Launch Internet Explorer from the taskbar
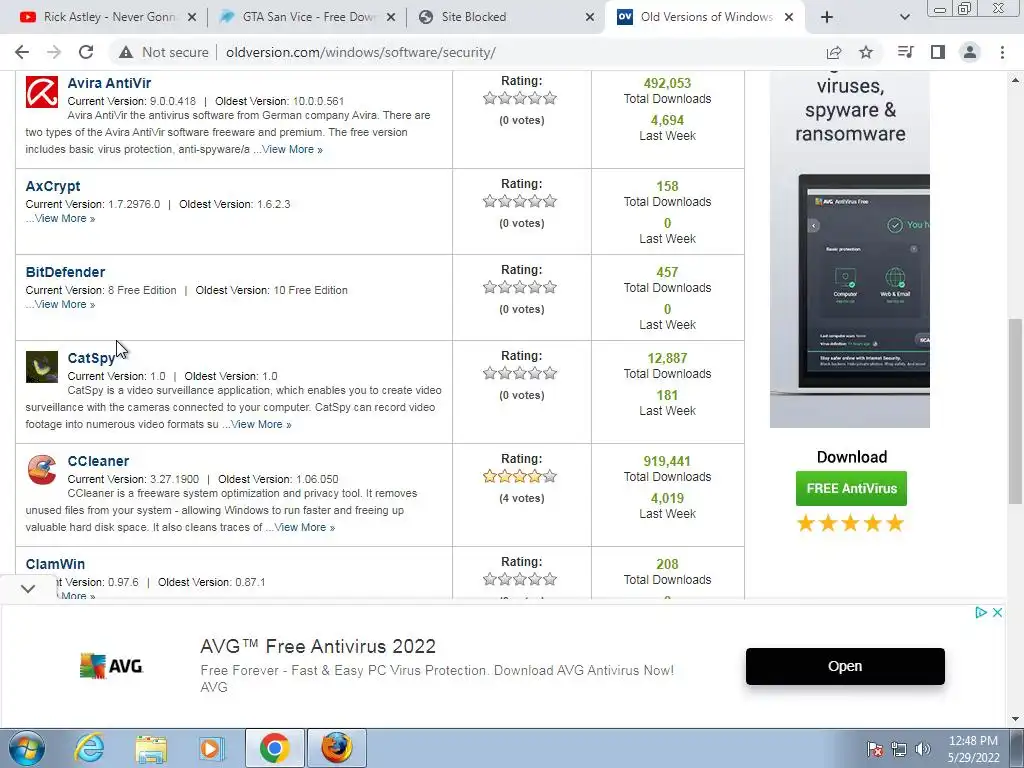This screenshot has width=1024, height=768. [89, 748]
